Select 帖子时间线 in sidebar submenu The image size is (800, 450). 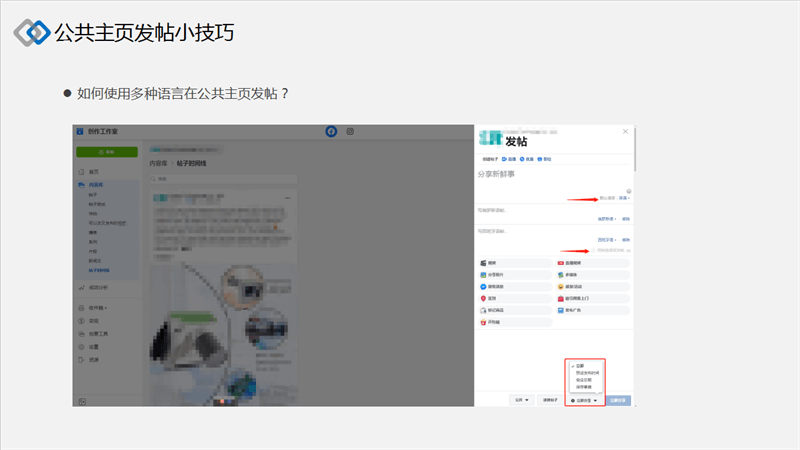click(x=99, y=270)
